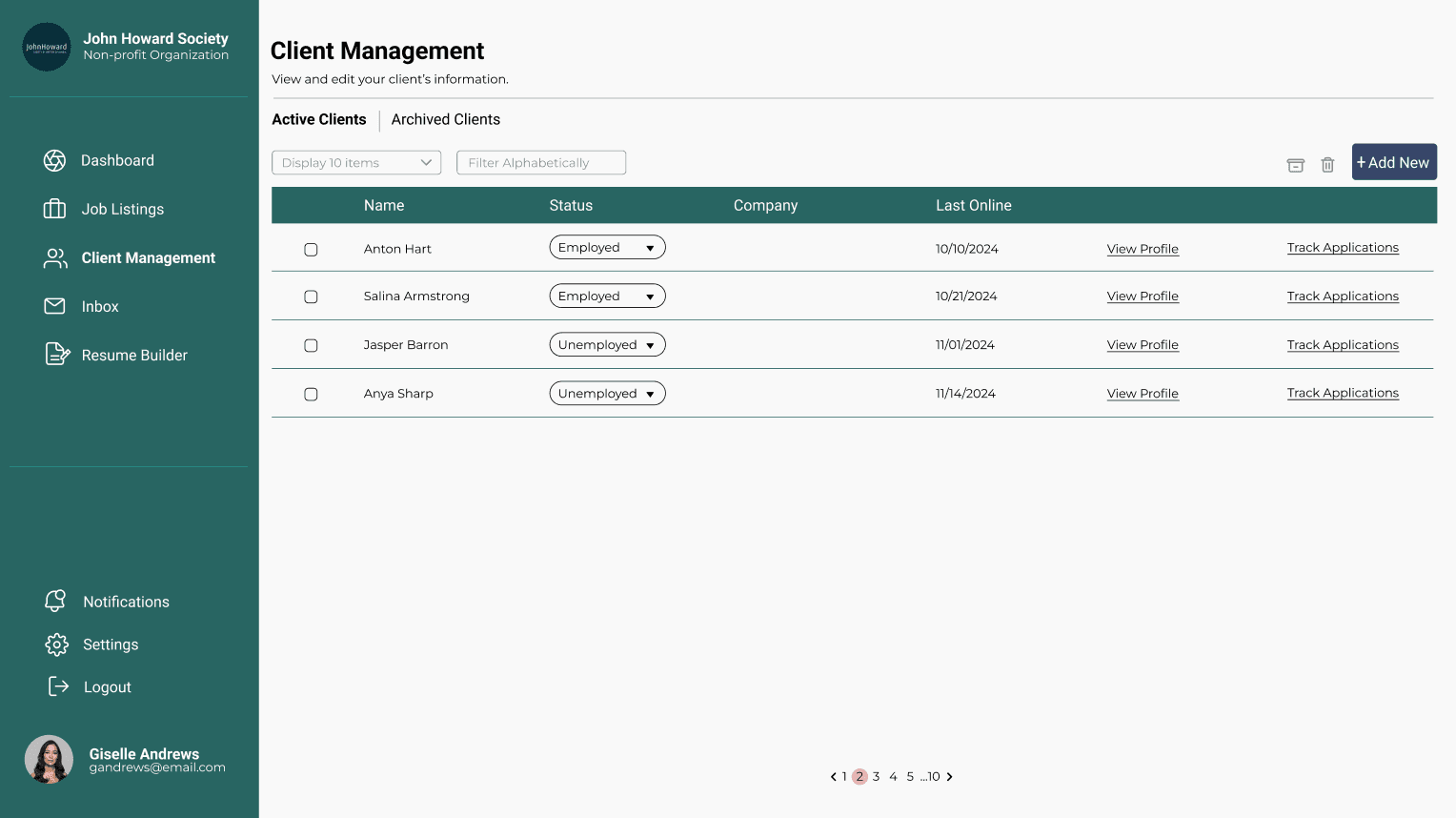
Task: Click the name Jasper Barron
Action: tap(406, 345)
